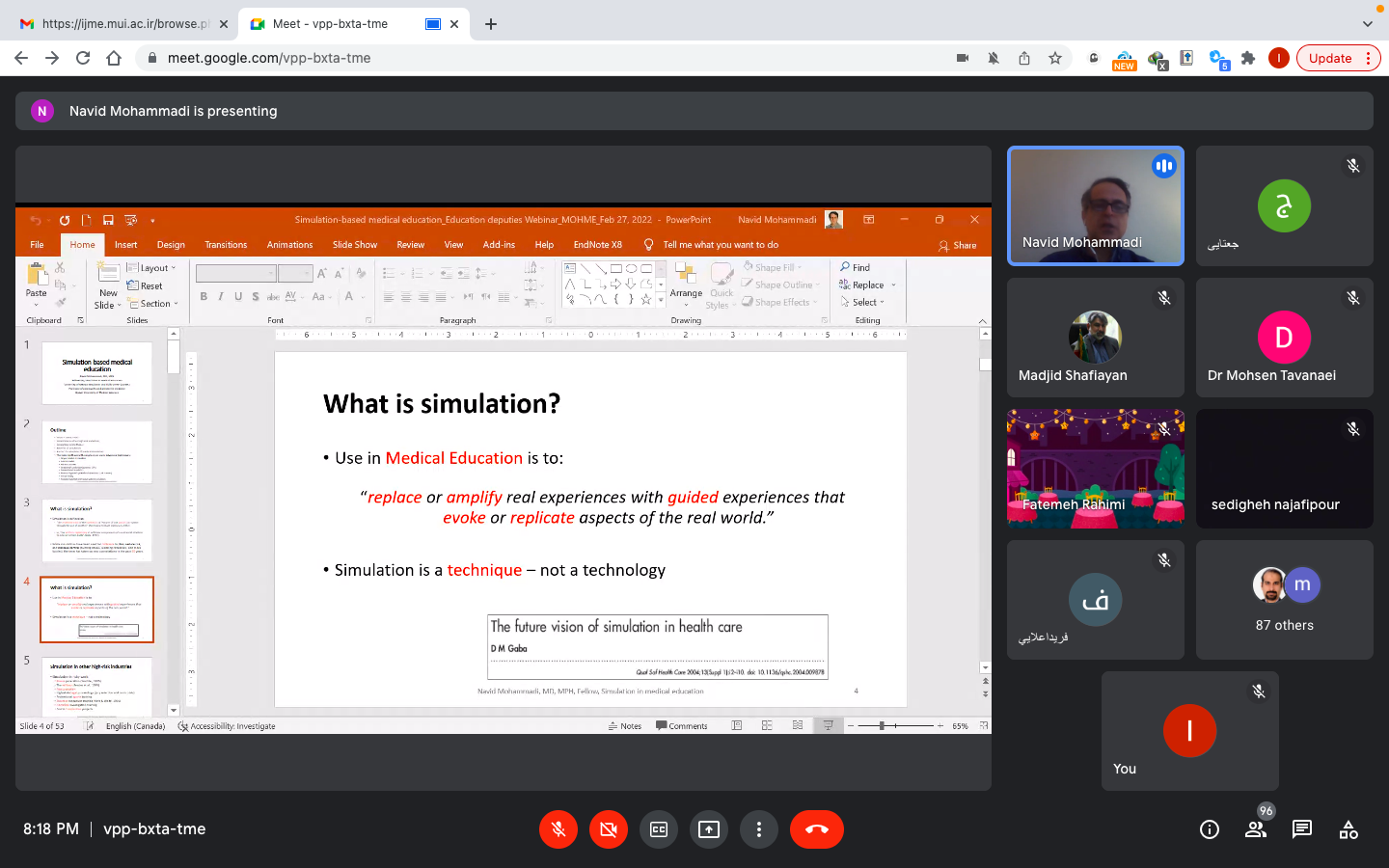
Task: Open the chat with everyone panel
Action: click(1301, 829)
